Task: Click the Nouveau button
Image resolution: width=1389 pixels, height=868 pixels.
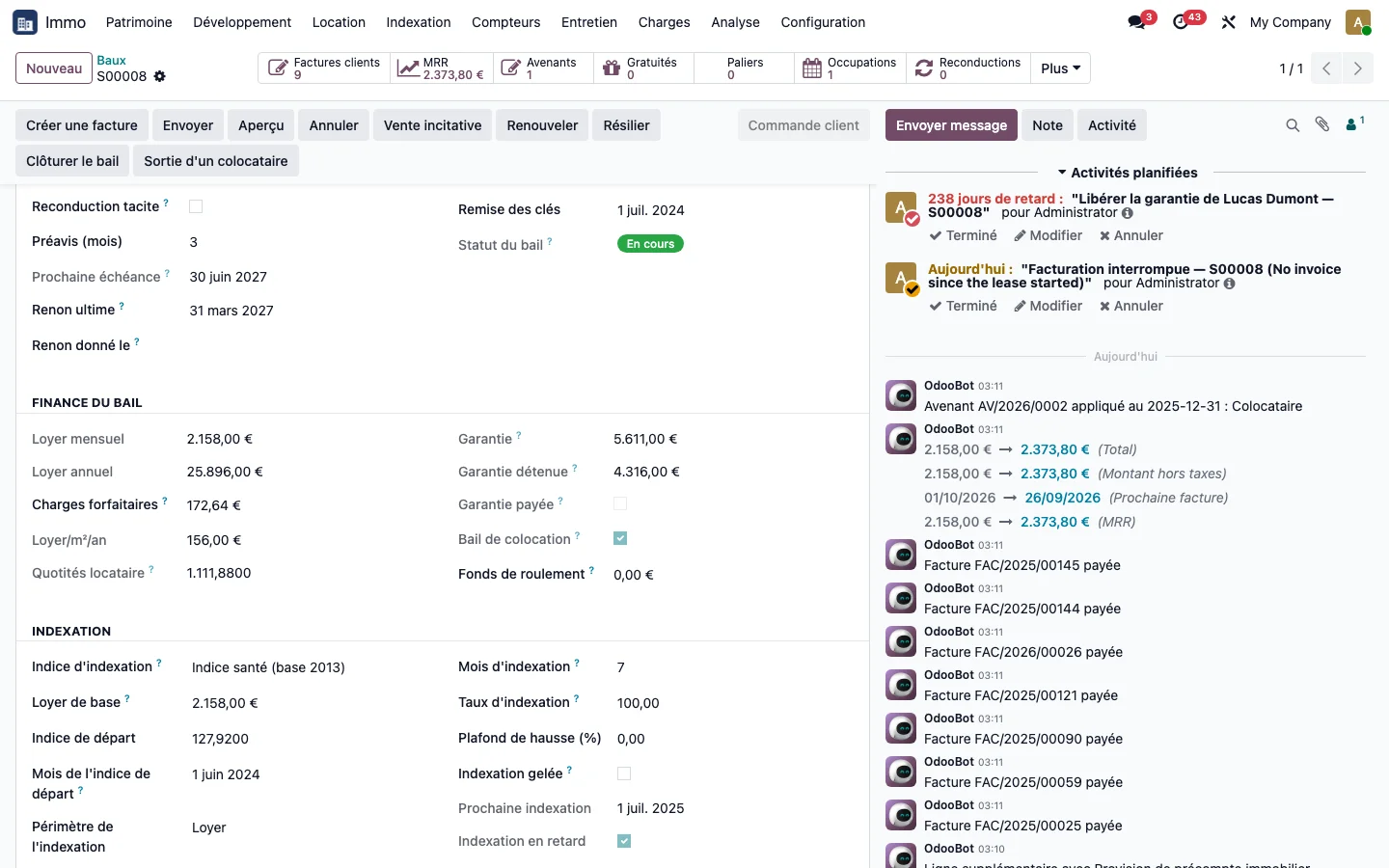Action: pos(54,68)
